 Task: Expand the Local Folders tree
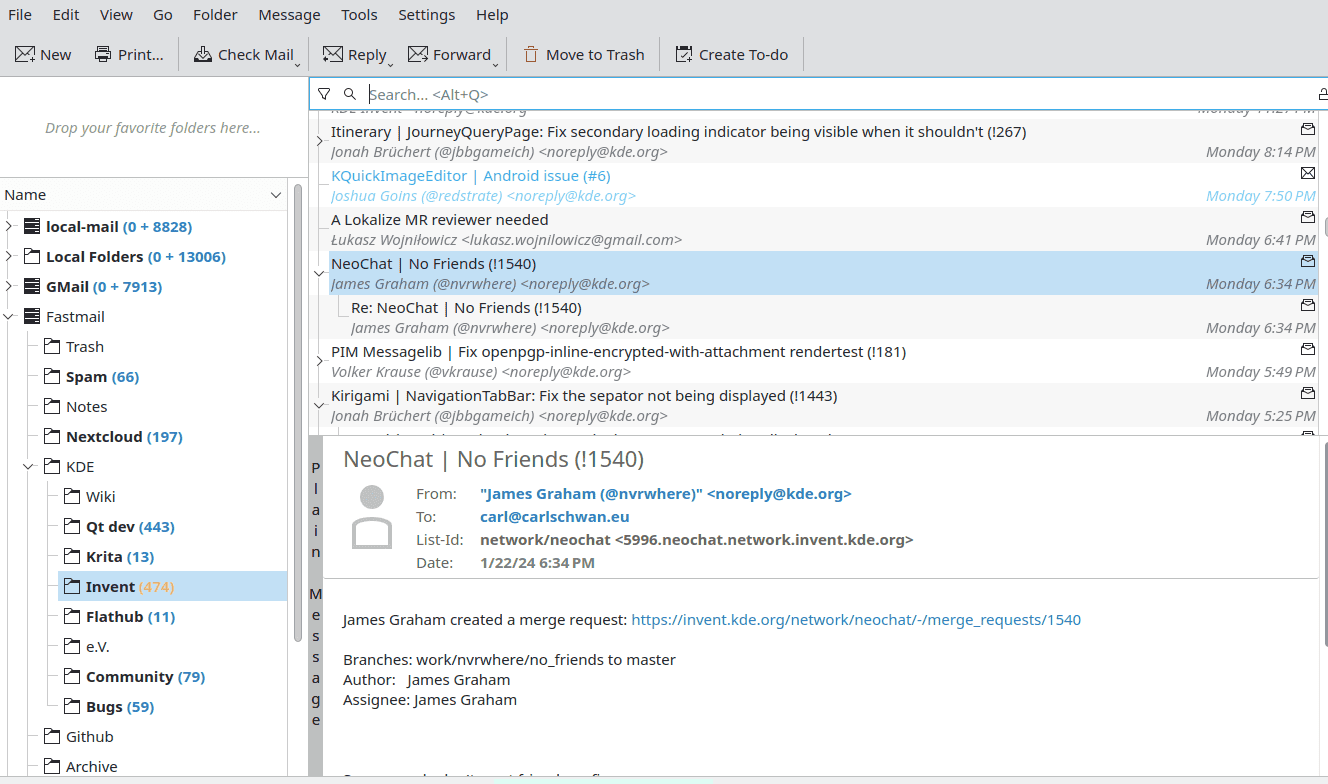click(x=9, y=256)
